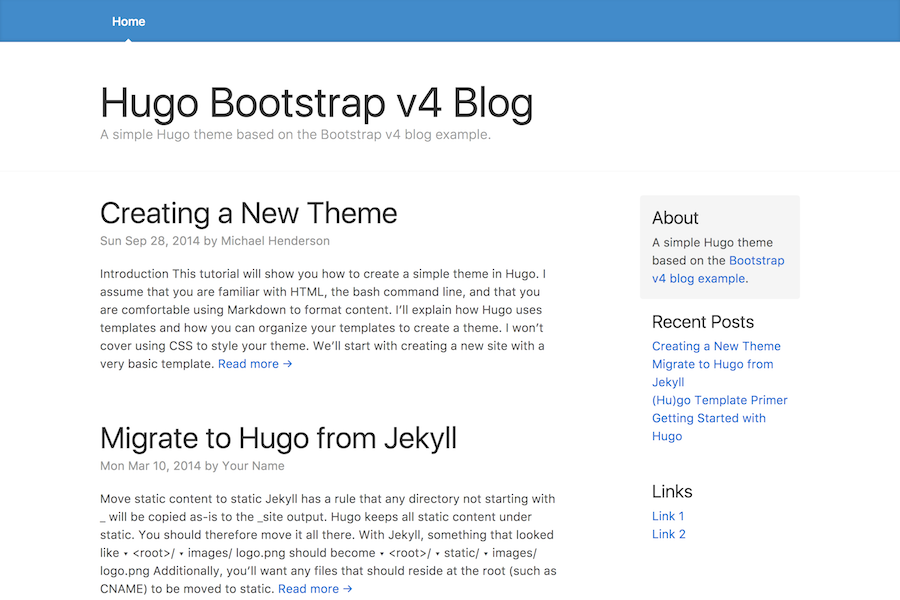Click the arrow icon after second Read more
Image resolution: width=900 pixels, height=600 pixels.
click(x=348, y=589)
